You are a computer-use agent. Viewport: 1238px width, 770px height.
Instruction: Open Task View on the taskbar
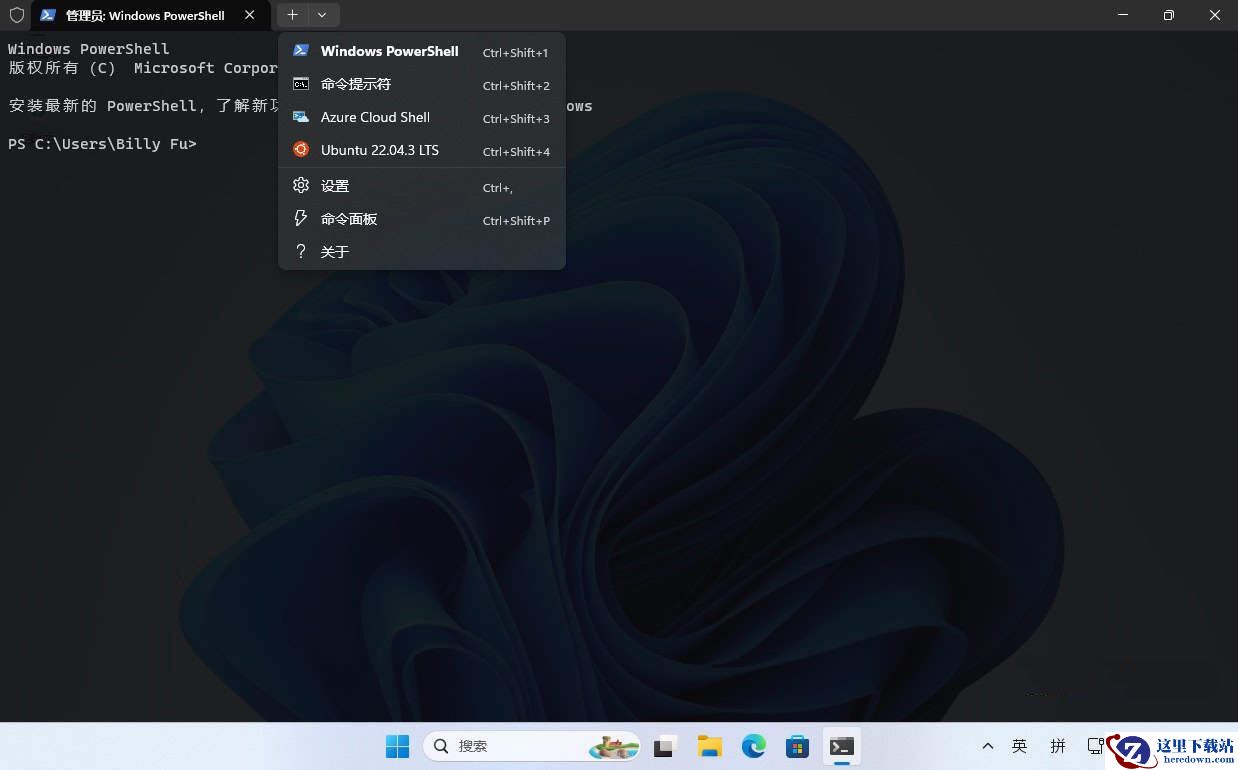point(666,746)
